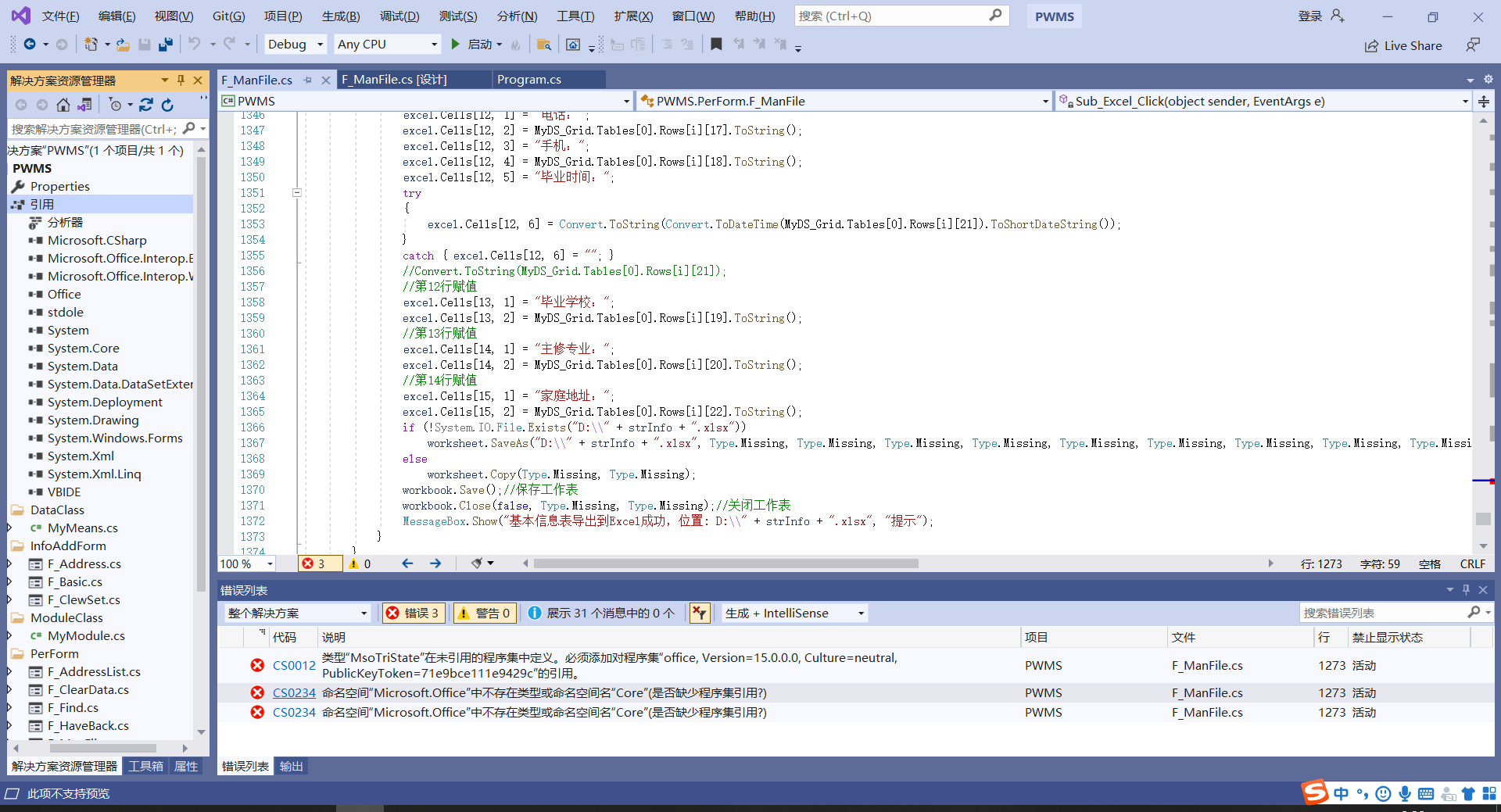This screenshot has height=812, width=1501.
Task: Open the 100 % zoom level dropdown
Action: [247, 563]
